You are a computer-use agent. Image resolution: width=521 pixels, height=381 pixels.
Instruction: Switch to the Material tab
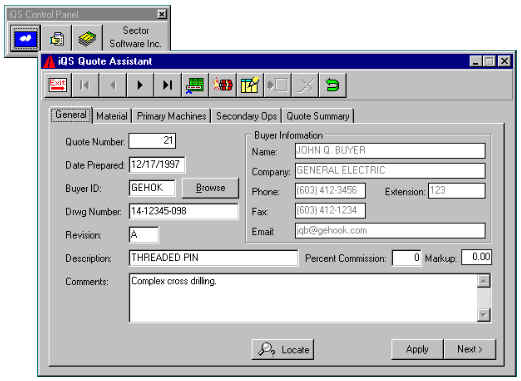point(112,116)
